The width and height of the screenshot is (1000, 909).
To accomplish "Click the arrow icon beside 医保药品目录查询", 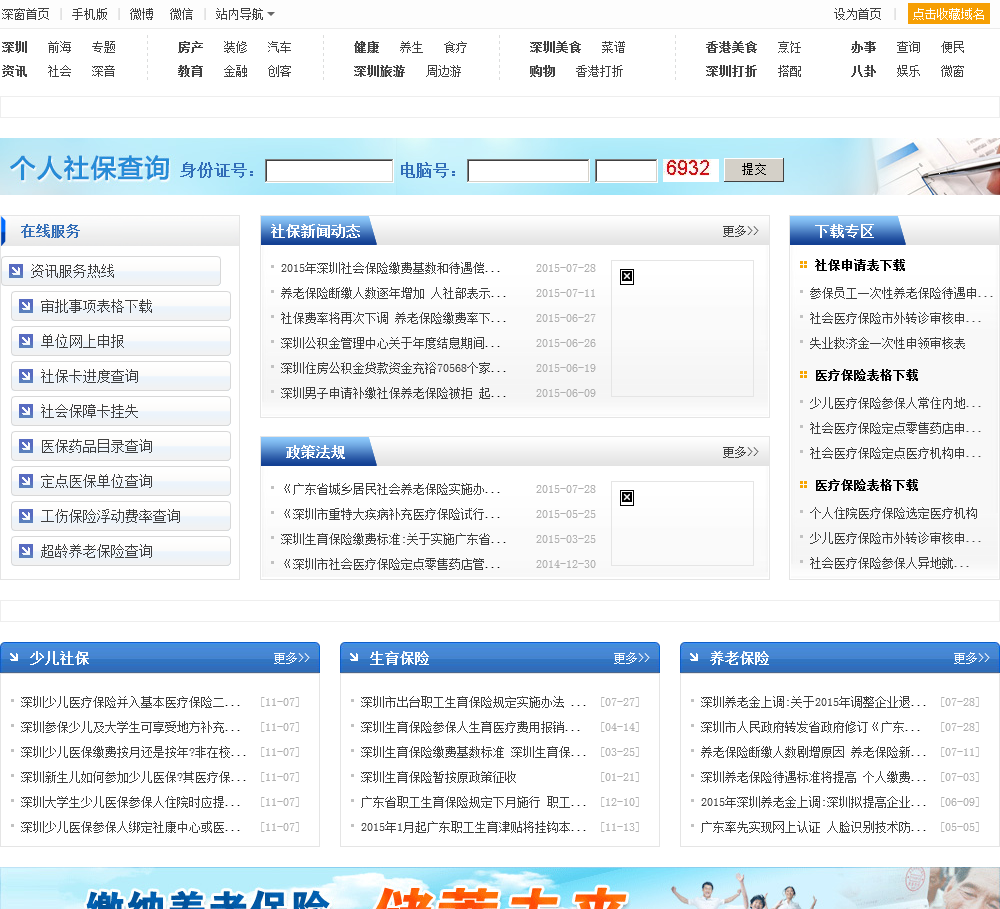I will pyautogui.click(x=26, y=447).
